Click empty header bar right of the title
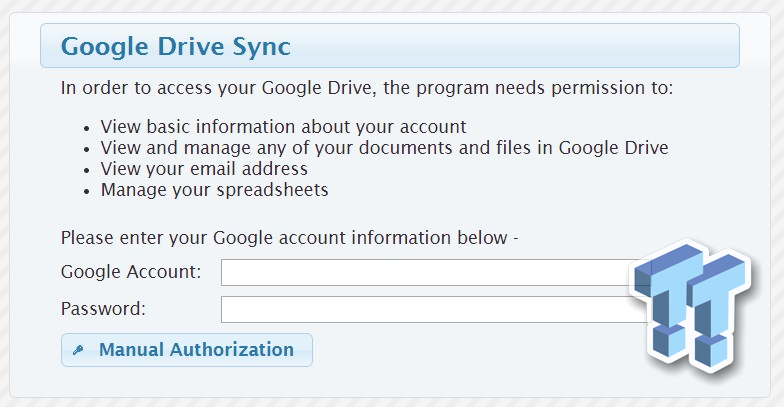 point(520,46)
